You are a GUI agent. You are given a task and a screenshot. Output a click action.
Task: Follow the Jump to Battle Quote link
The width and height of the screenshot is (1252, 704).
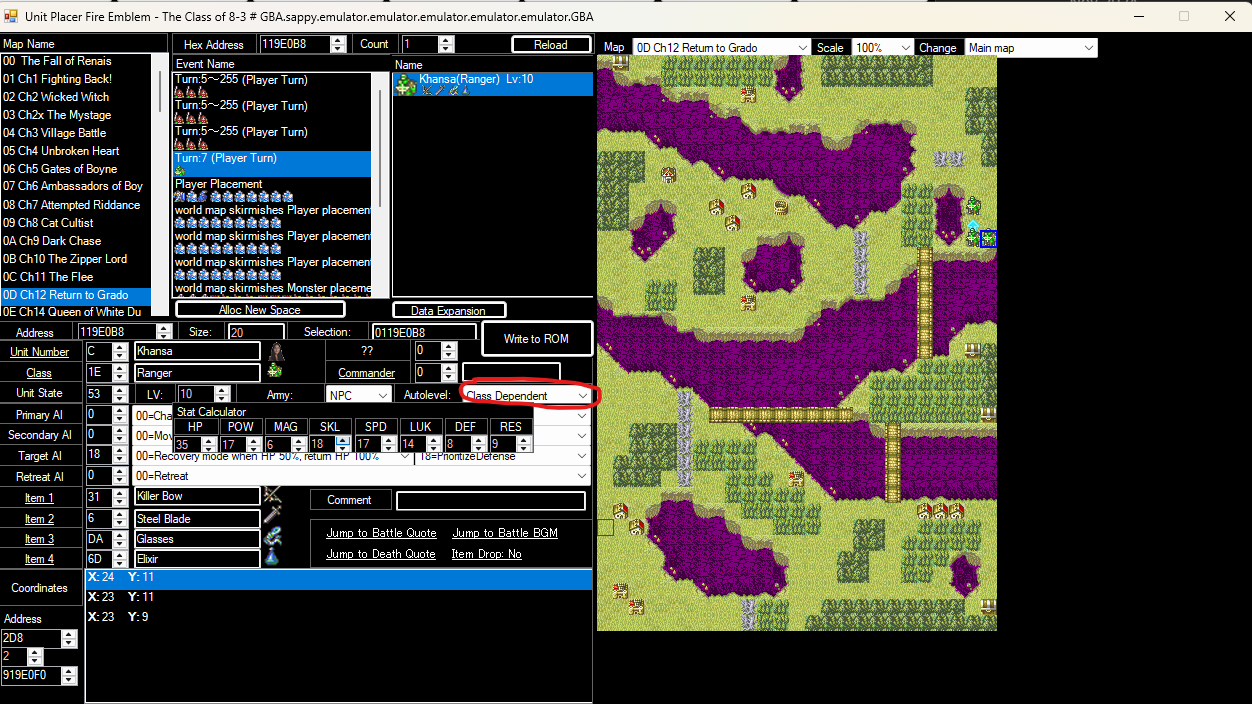[x=381, y=533]
